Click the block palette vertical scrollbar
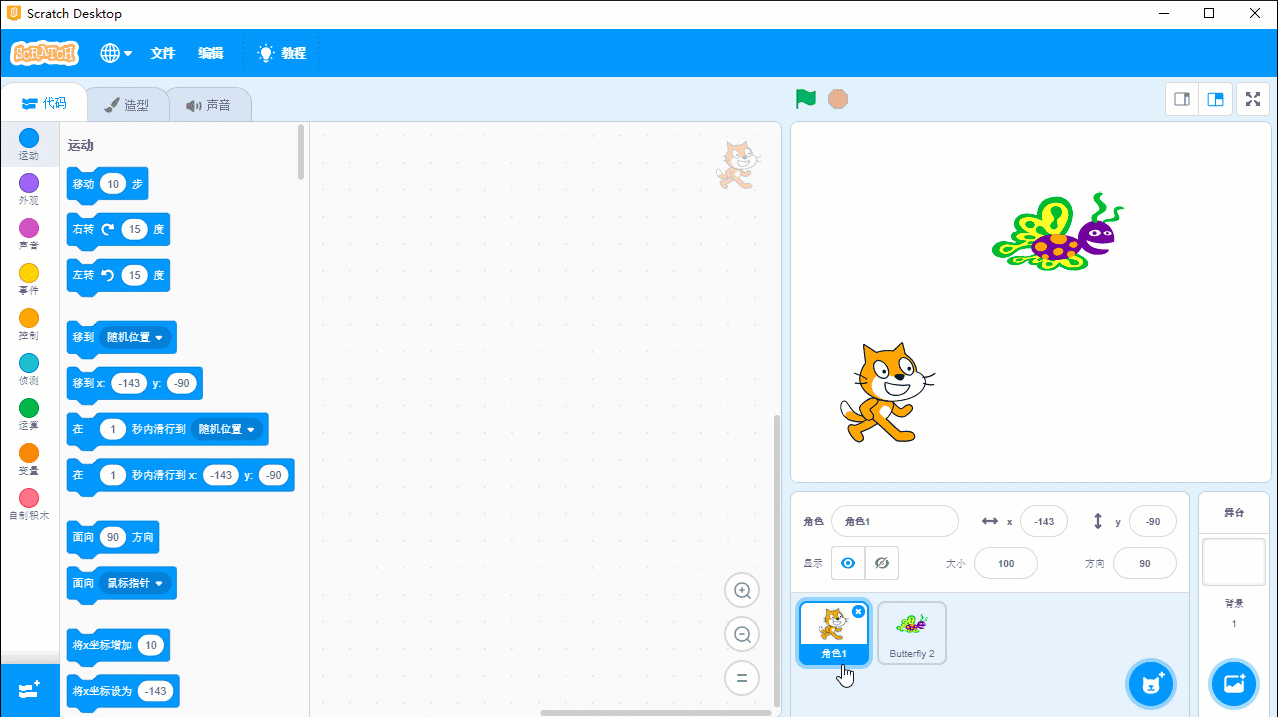This screenshot has width=1278, height=717. pyautogui.click(x=302, y=153)
